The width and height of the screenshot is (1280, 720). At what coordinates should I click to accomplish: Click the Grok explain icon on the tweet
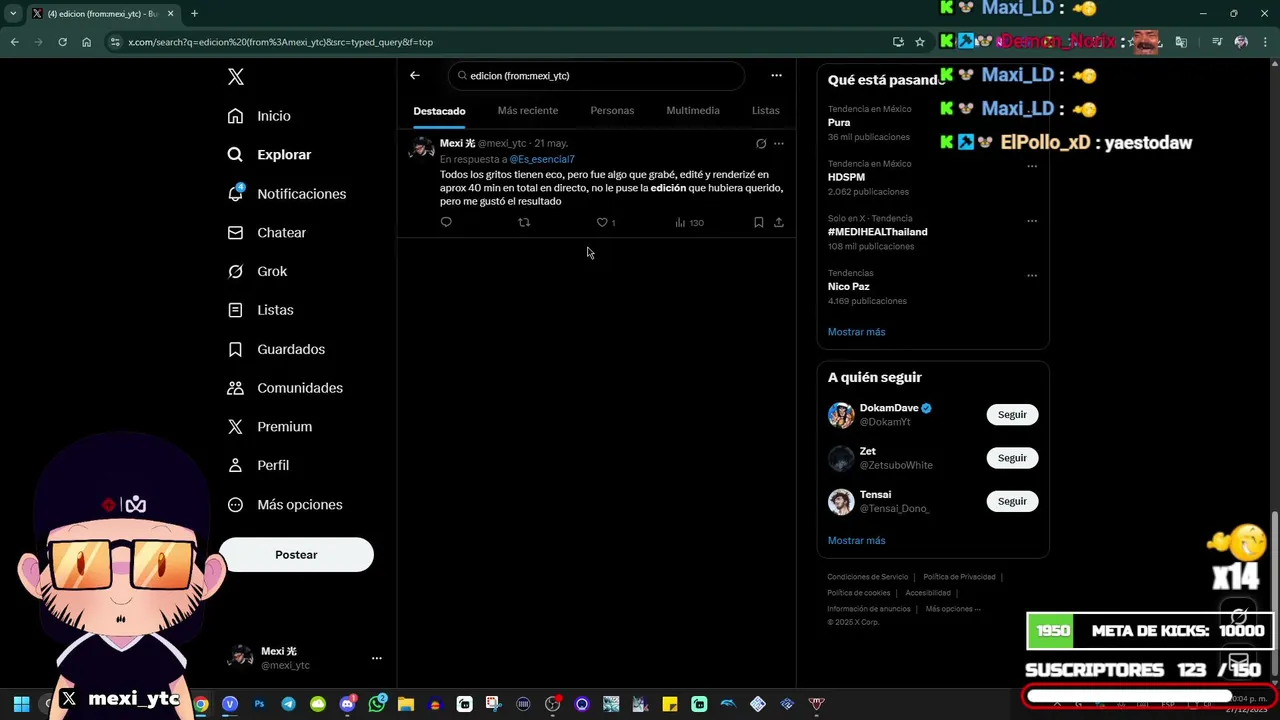click(x=761, y=144)
